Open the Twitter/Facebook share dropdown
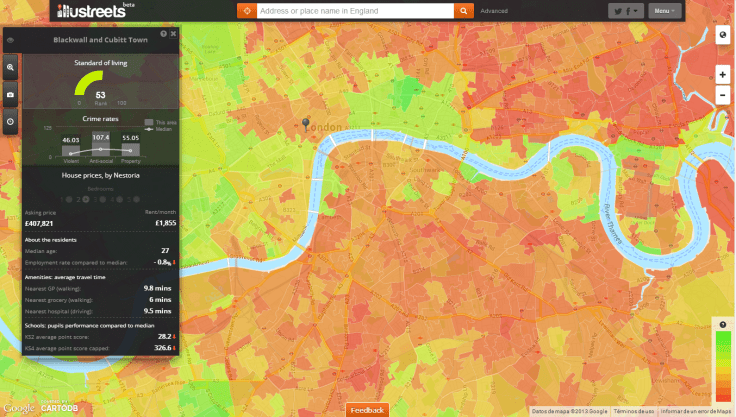The width and height of the screenshot is (736, 417). [x=625, y=11]
